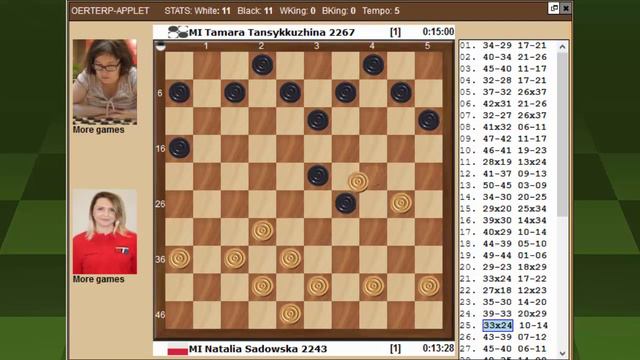Pick the black piece on square 6
This screenshot has width=640, height=360.
coord(179,92)
